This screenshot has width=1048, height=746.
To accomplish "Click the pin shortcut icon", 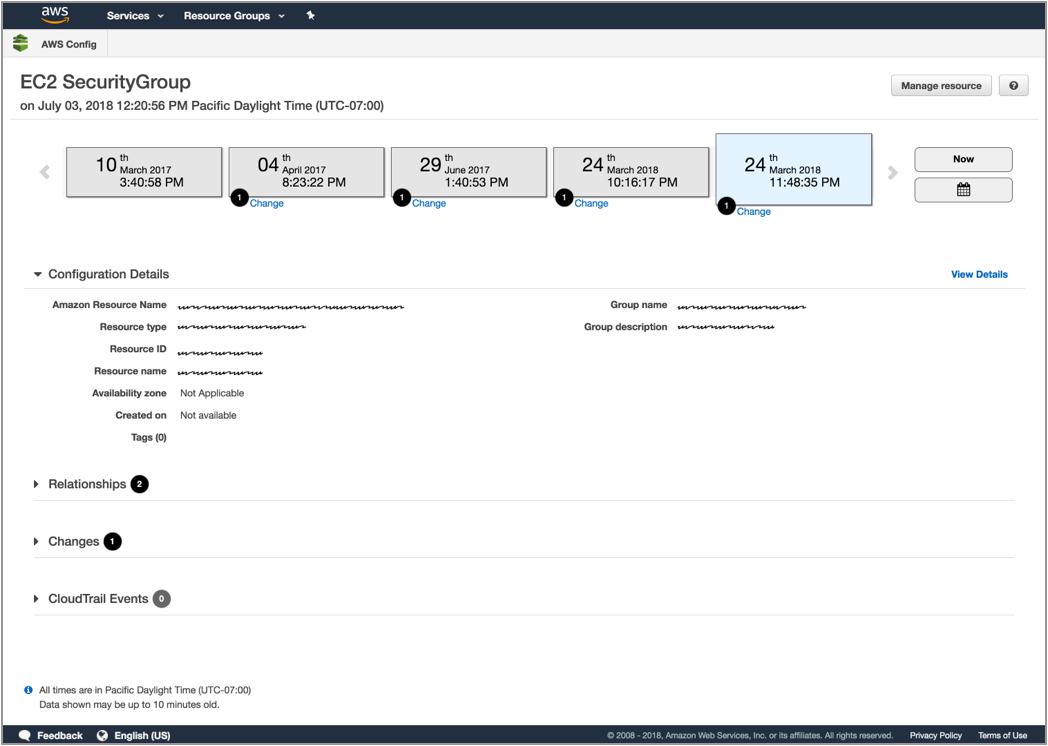I will [x=310, y=15].
